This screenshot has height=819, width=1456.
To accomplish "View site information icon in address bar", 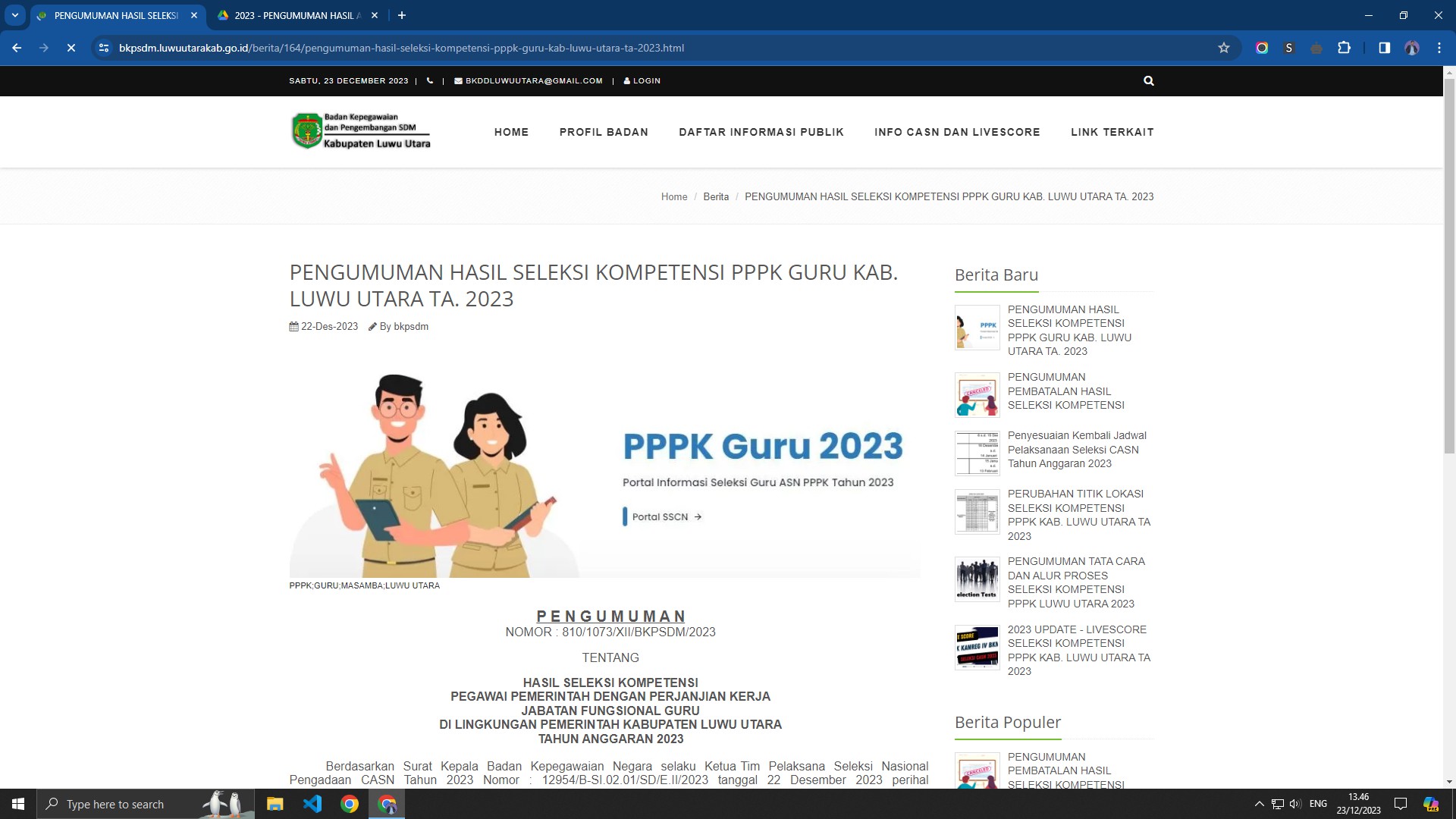I will 104,48.
